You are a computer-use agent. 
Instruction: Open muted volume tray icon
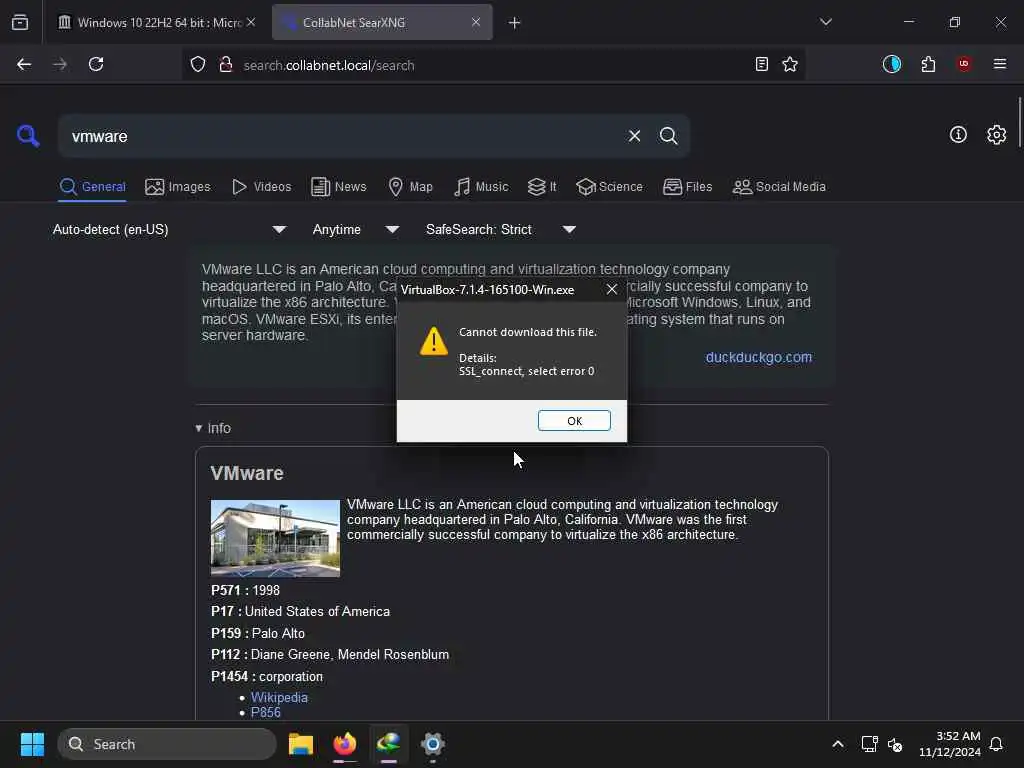895,744
